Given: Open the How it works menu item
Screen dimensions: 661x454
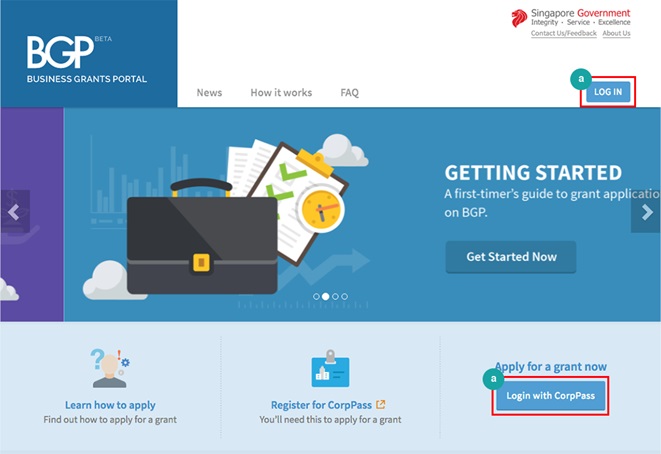Looking at the screenshot, I should tap(281, 92).
